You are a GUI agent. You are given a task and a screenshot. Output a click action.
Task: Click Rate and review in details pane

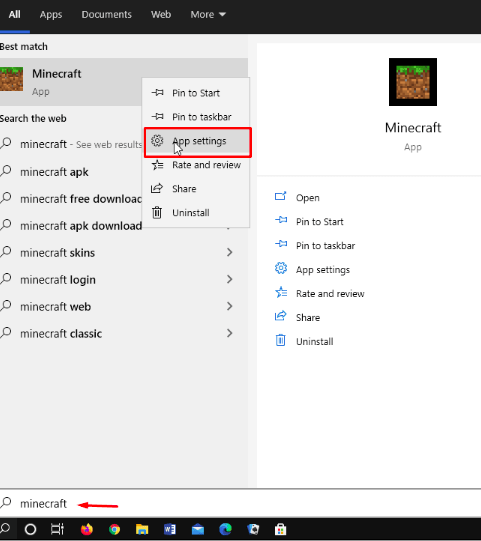330,294
